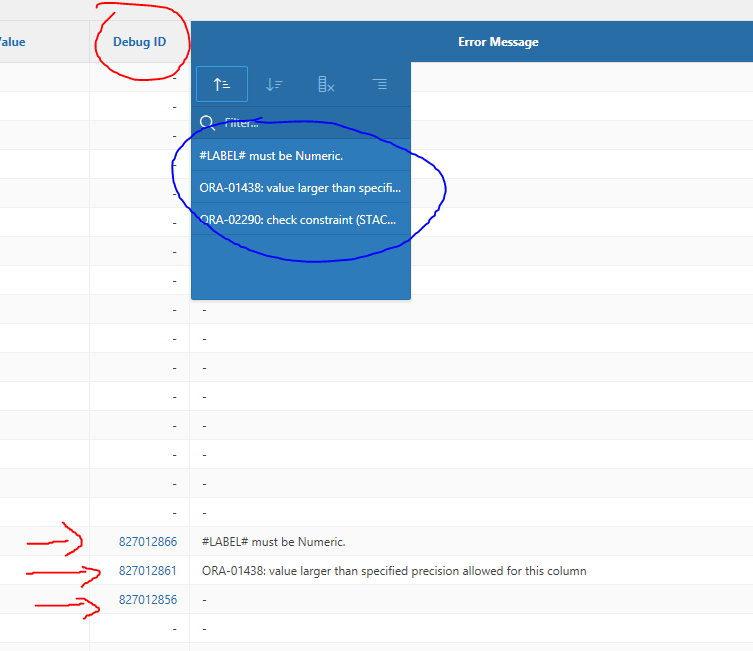Open Debug ID link 827012856

point(147,600)
